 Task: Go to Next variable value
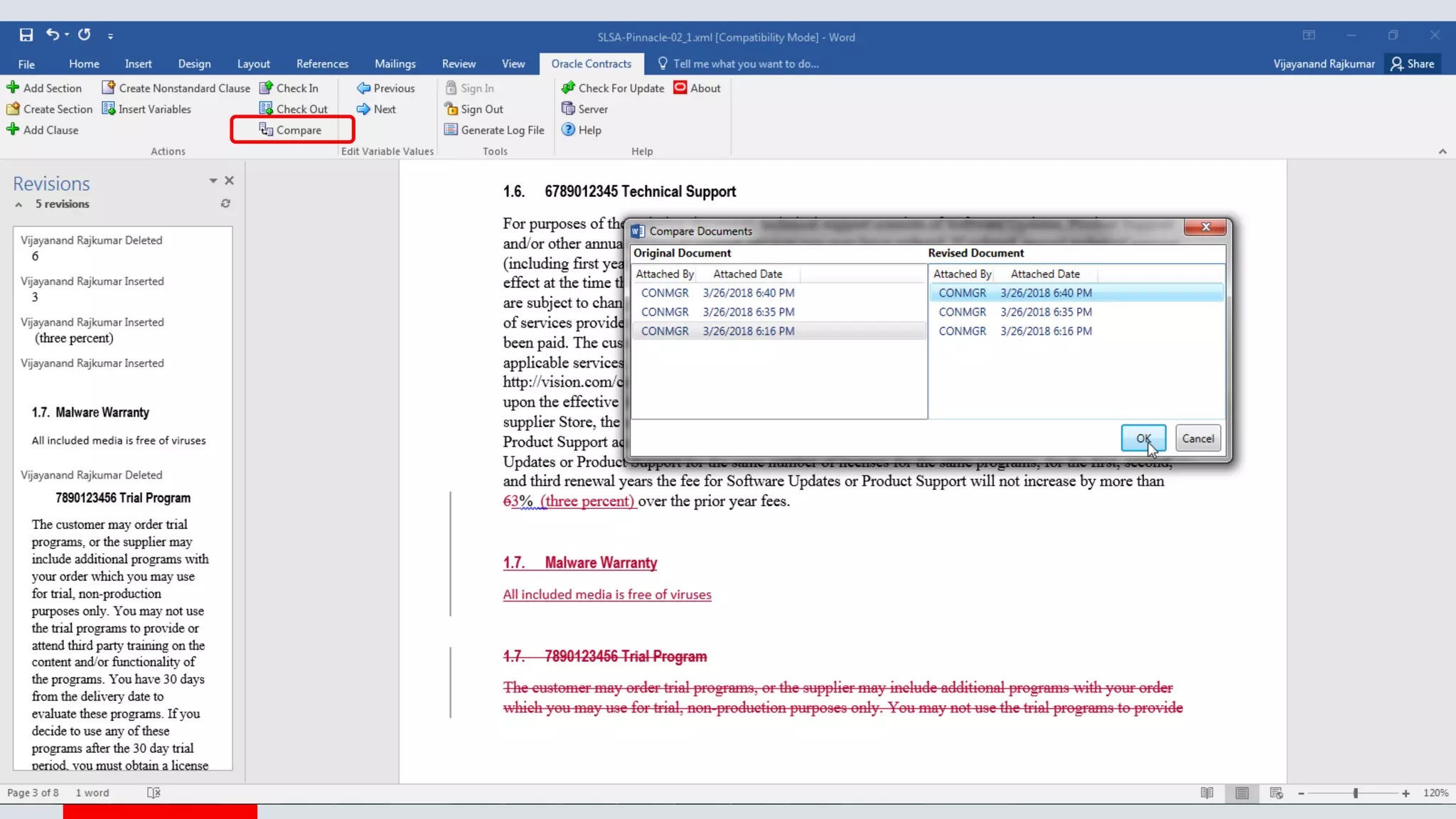tap(376, 109)
